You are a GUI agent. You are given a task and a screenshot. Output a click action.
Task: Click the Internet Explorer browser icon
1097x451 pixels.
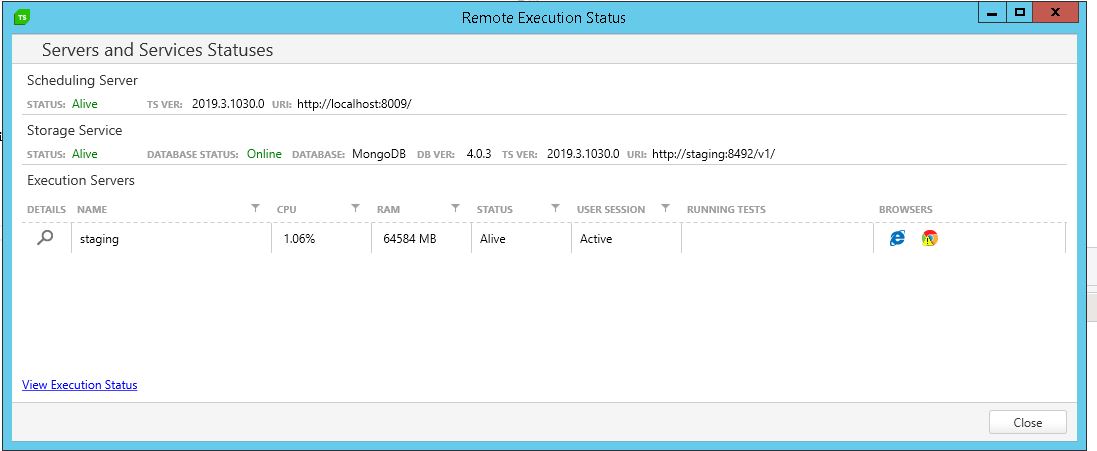(897, 239)
